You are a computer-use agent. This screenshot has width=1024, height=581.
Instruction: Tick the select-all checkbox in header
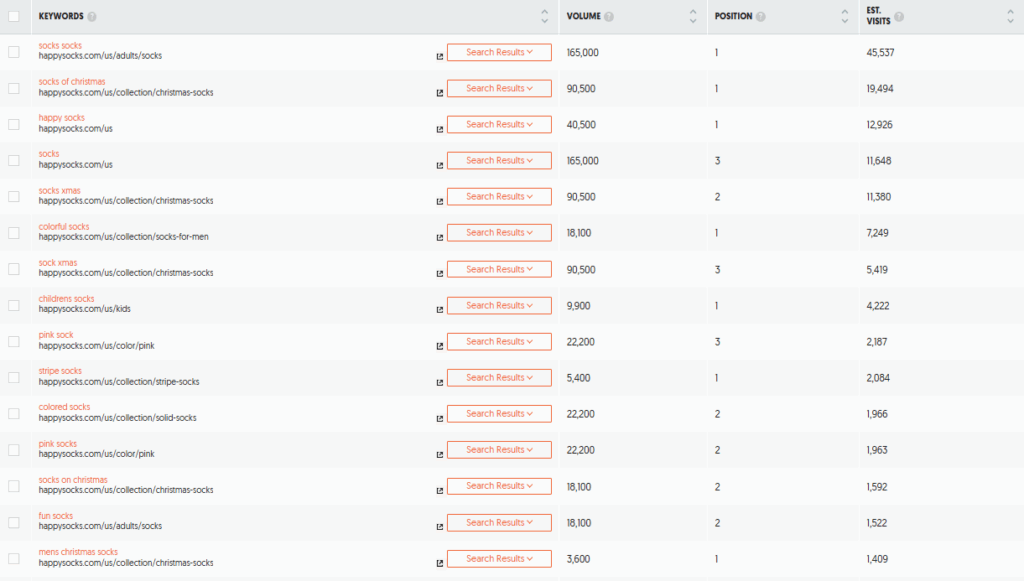(x=14, y=16)
